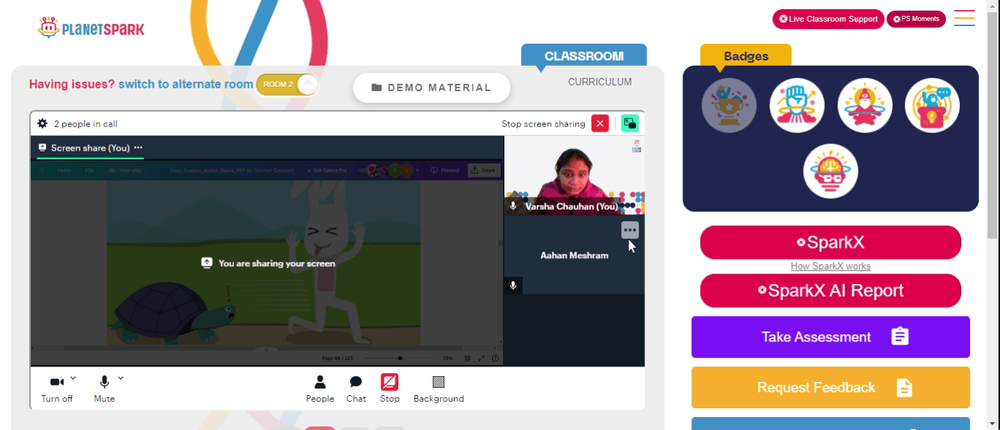Switch to the CURRICULUM tab
1000x430 pixels.
(x=599, y=82)
